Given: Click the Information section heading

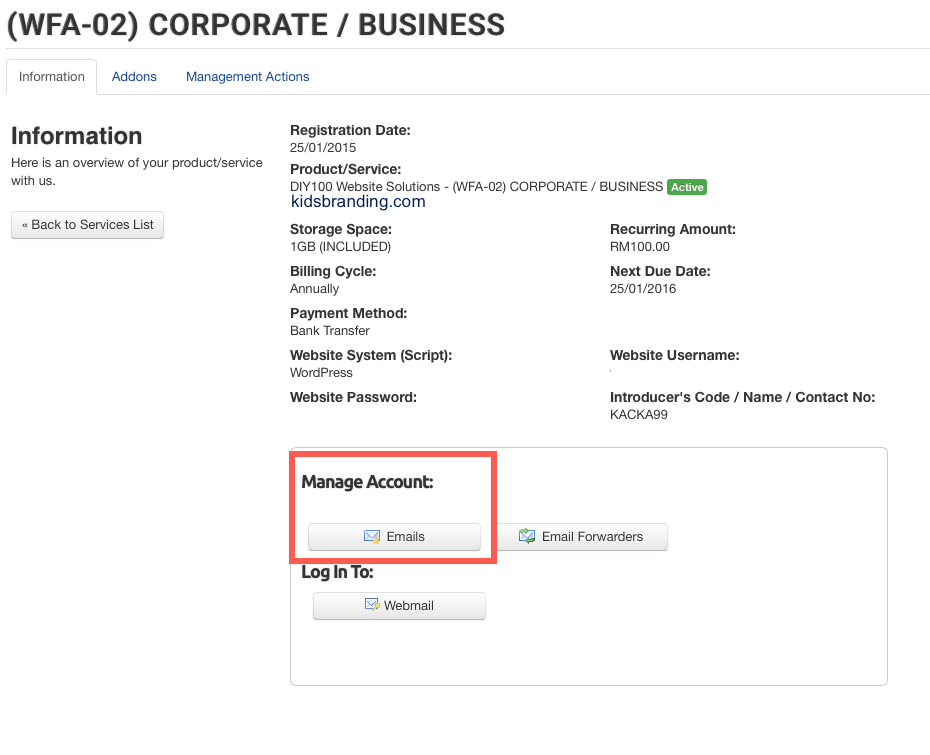Looking at the screenshot, I should 76,136.
